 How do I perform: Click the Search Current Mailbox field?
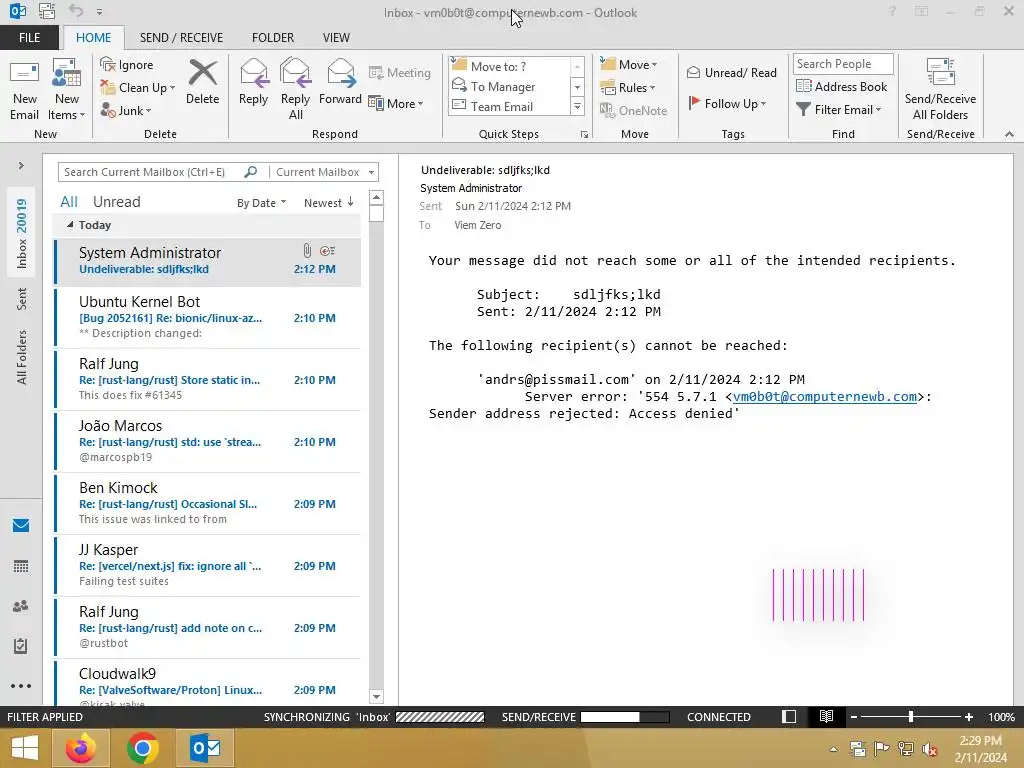coord(152,172)
